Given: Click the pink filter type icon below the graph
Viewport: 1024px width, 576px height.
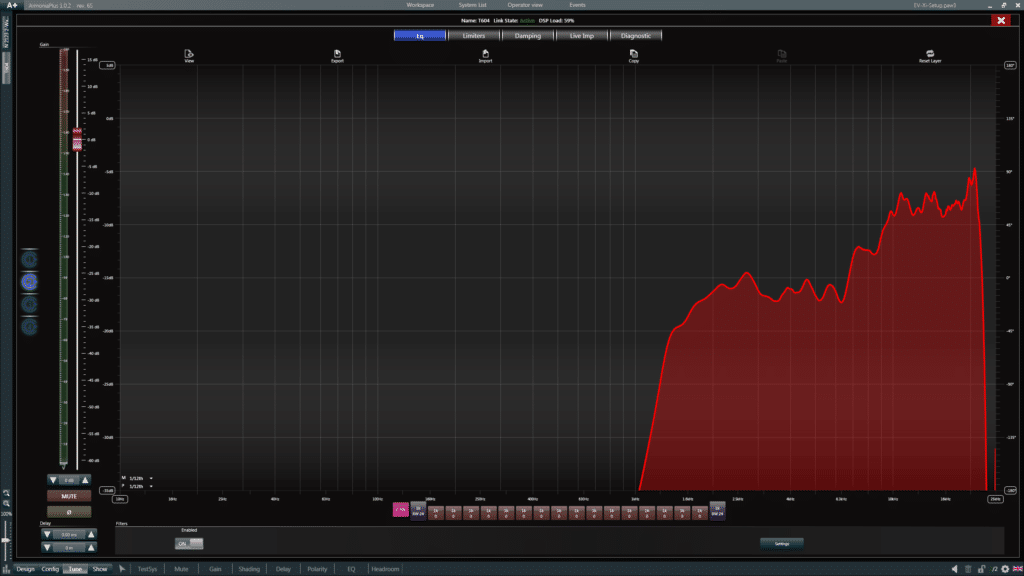Looking at the screenshot, I should [401, 511].
